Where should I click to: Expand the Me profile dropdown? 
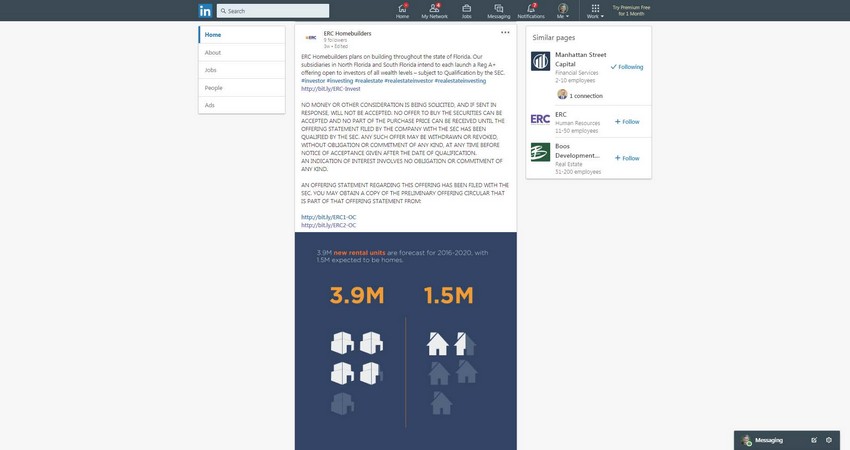pyautogui.click(x=562, y=11)
